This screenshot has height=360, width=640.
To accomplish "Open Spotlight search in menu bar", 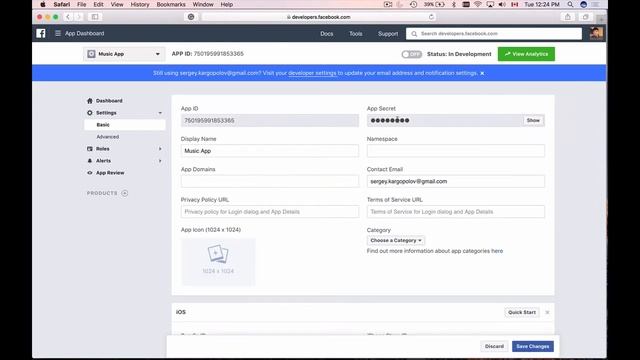I will [x=570, y=4].
